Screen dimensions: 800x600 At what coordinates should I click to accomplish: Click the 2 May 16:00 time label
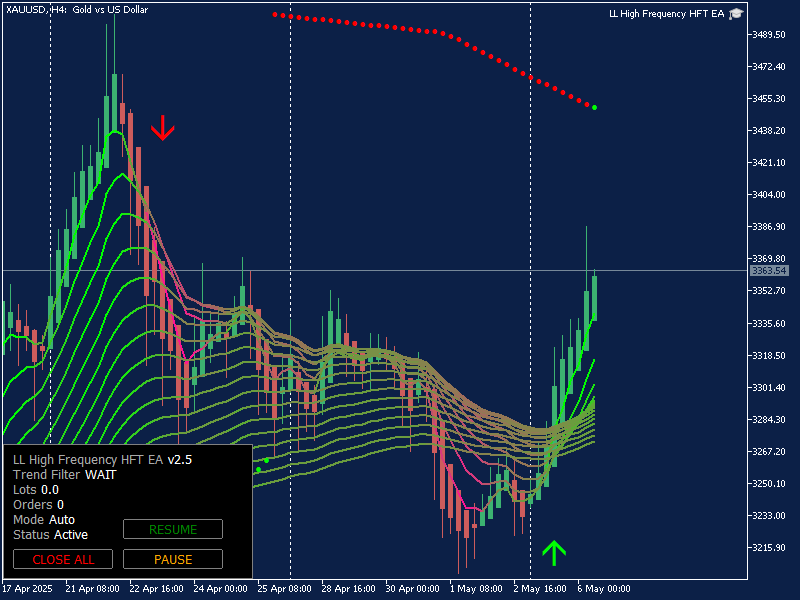(540, 588)
